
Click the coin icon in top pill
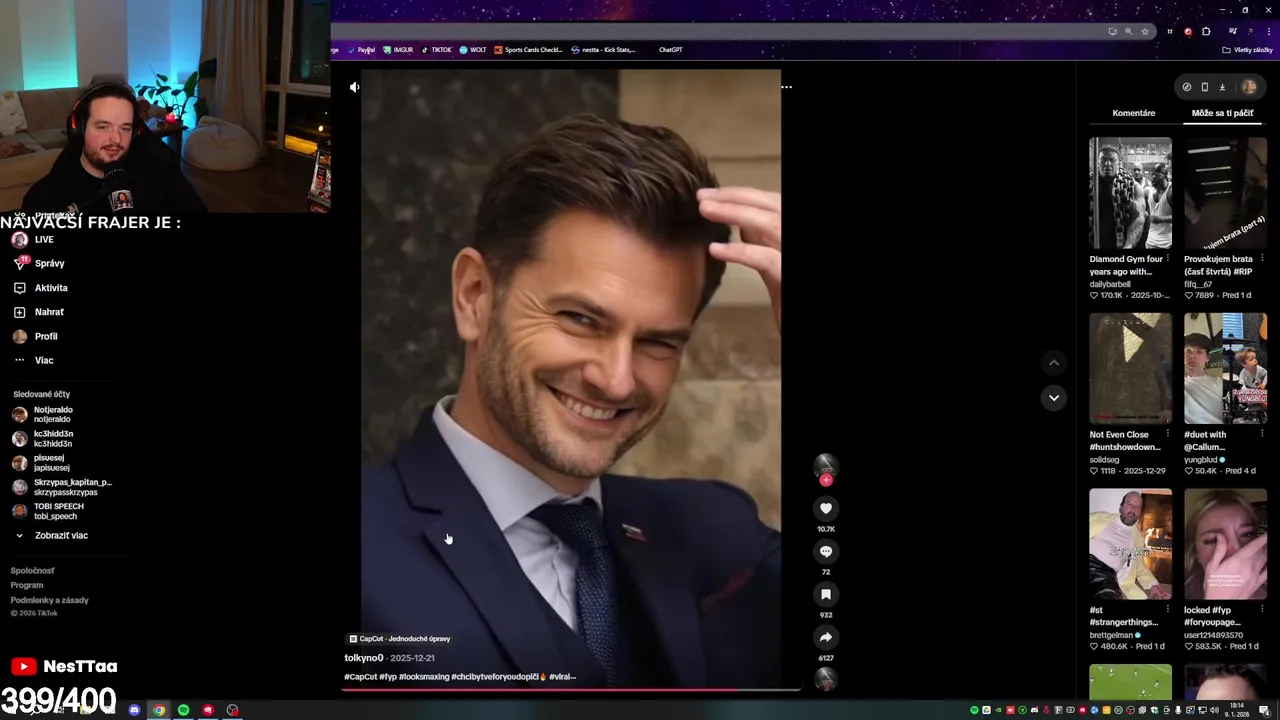tap(1187, 87)
